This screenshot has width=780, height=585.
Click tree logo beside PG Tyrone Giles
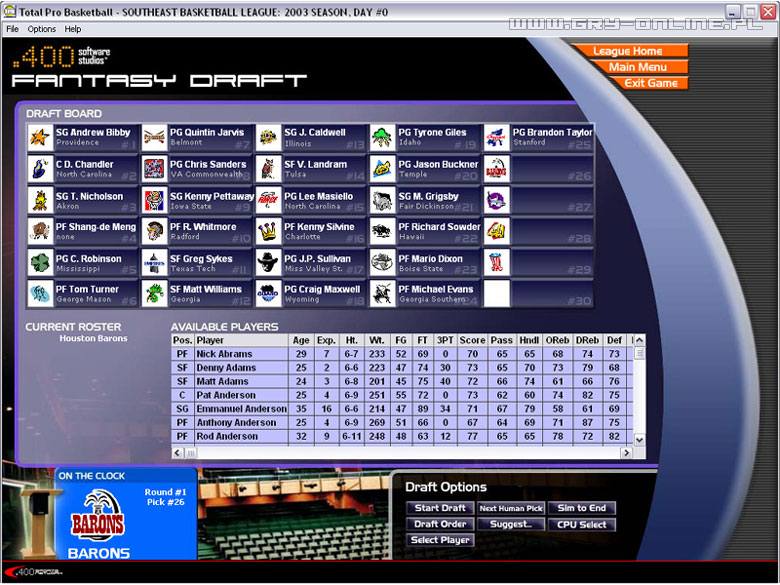(383, 137)
